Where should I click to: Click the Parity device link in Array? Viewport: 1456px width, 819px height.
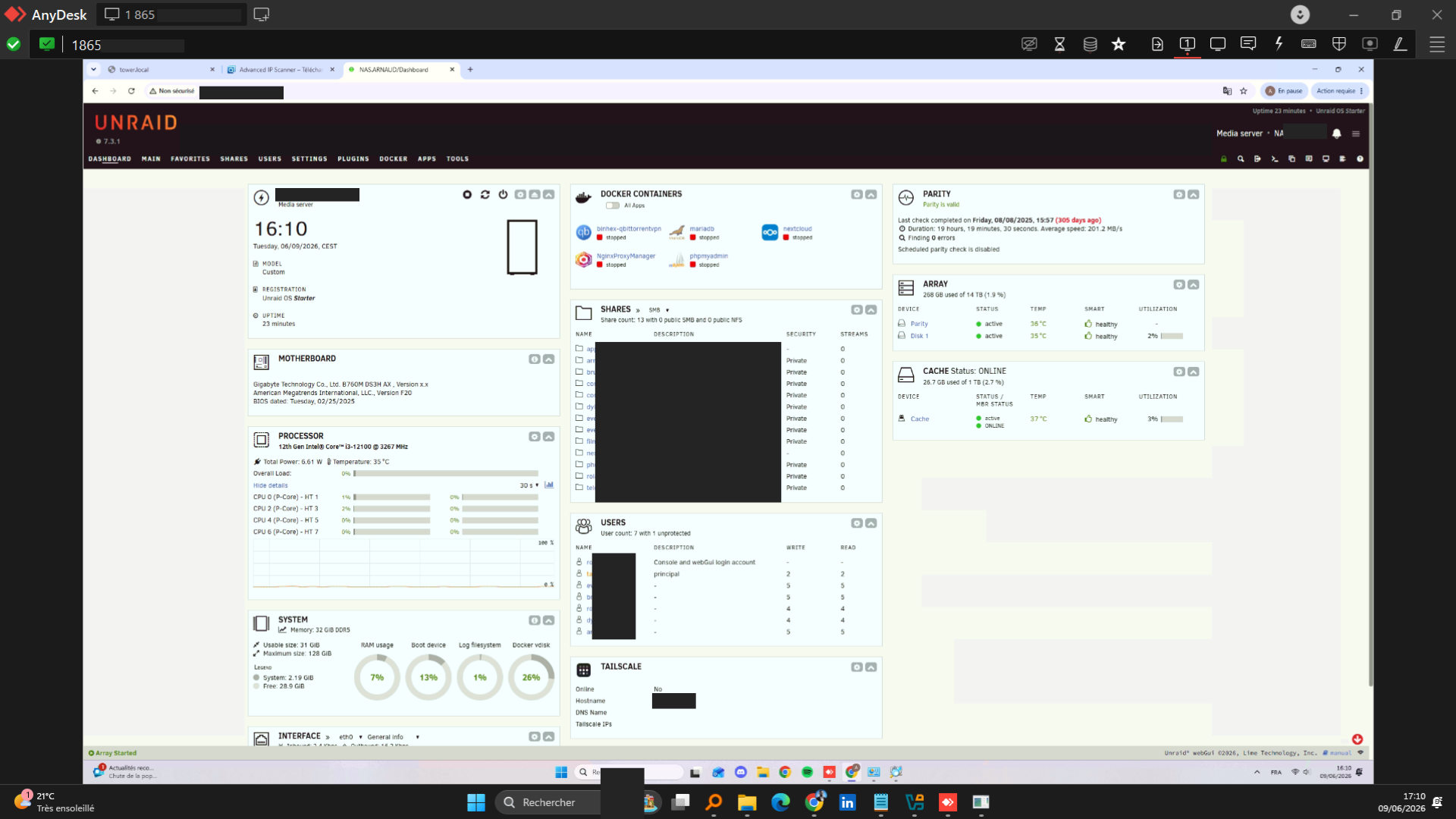click(x=919, y=324)
